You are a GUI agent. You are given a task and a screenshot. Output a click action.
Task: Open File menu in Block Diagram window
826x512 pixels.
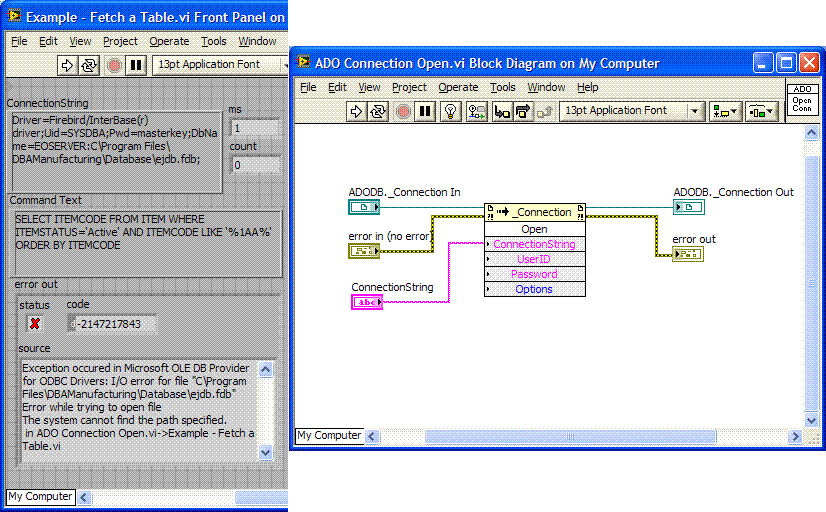coord(308,87)
